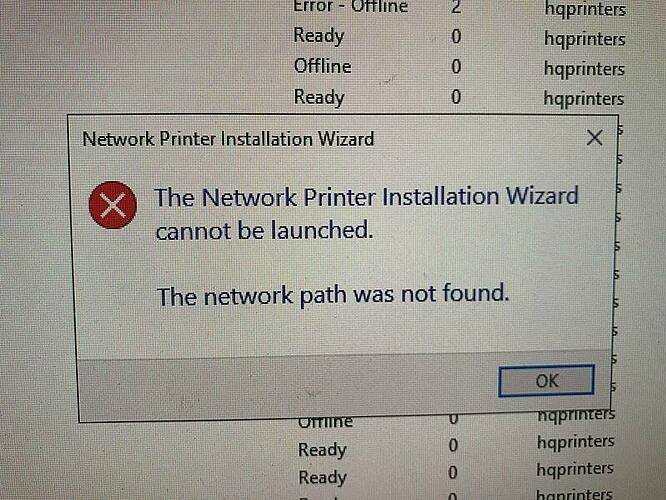Click the 'network path was not found' message
This screenshot has height=500, width=666.
(x=333, y=295)
